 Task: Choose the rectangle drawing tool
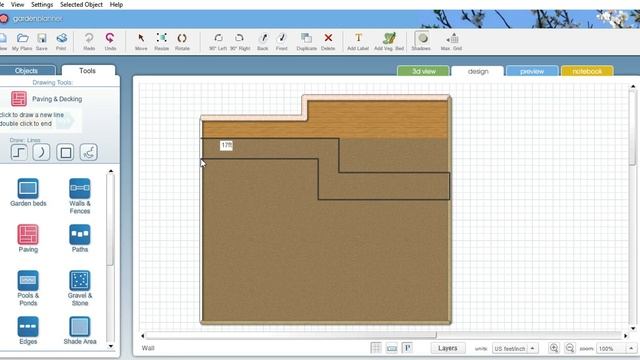(65, 153)
